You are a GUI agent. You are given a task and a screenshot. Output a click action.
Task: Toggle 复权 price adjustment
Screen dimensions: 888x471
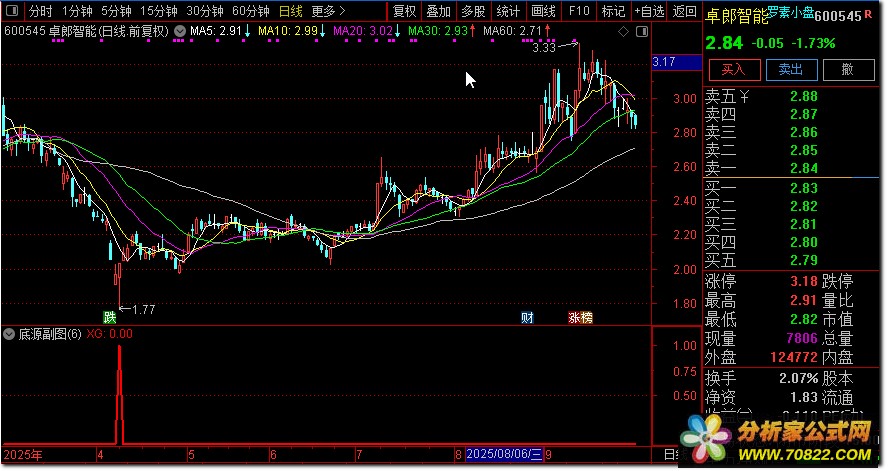[x=404, y=12]
